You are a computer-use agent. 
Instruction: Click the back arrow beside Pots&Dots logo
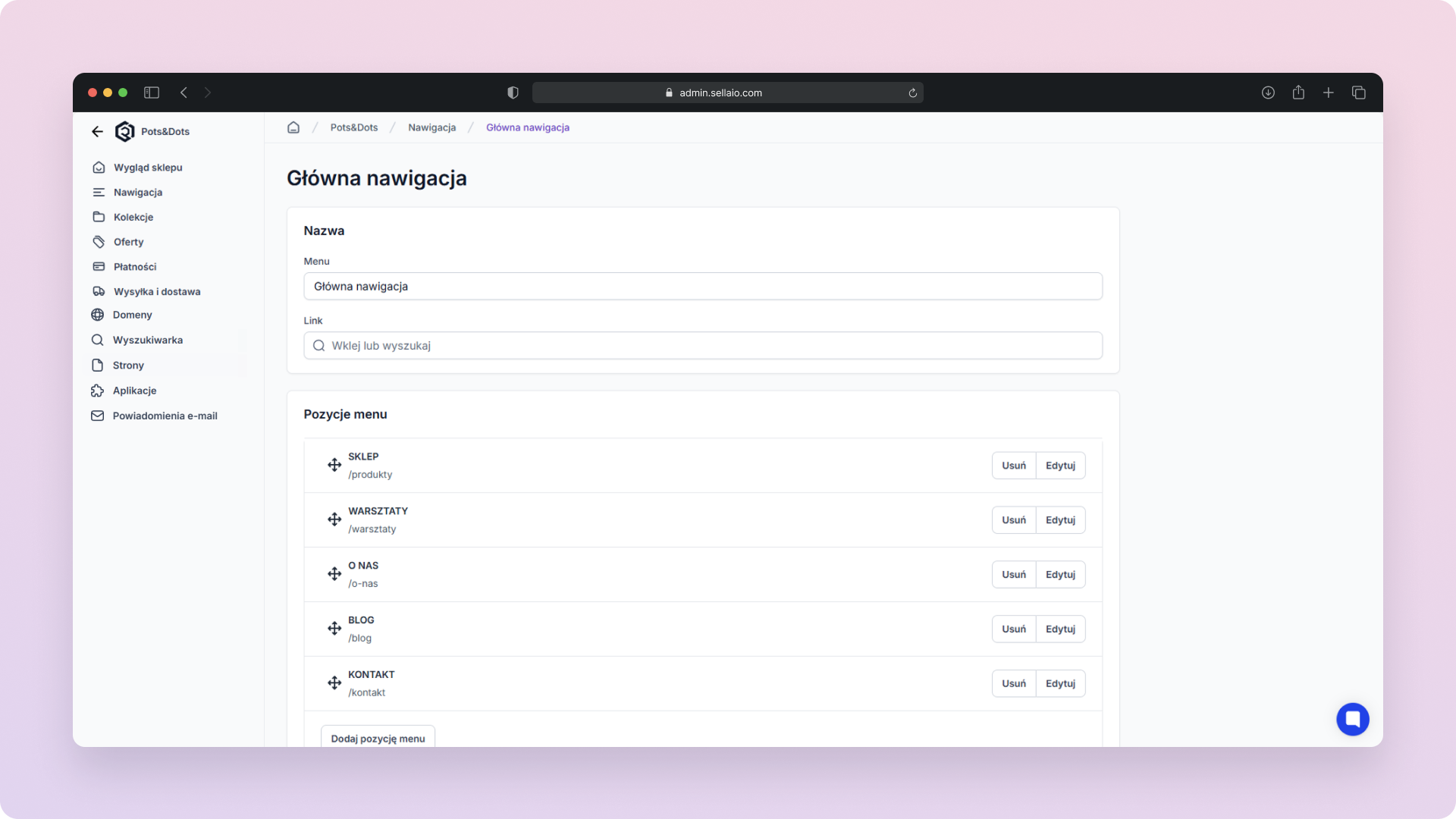coord(97,131)
